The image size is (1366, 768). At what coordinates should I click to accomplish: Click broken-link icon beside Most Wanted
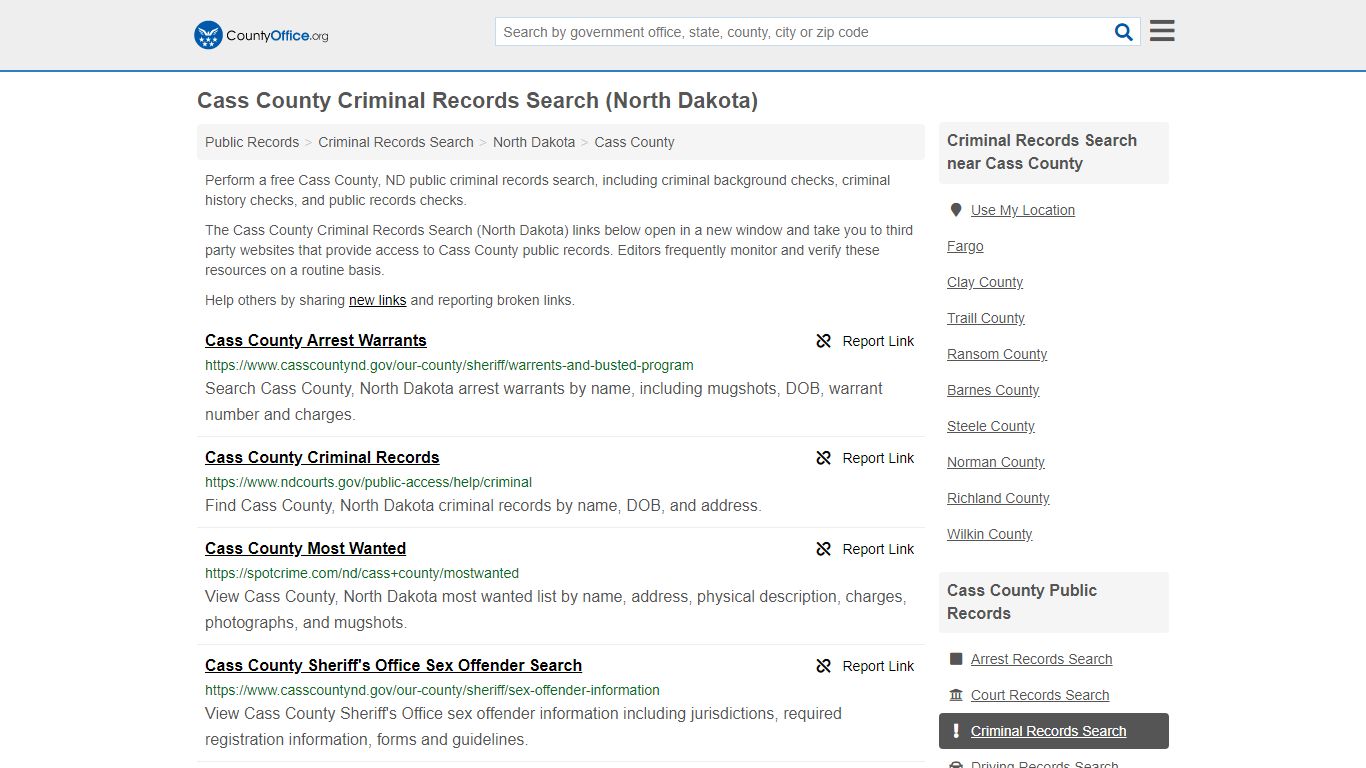[824, 549]
